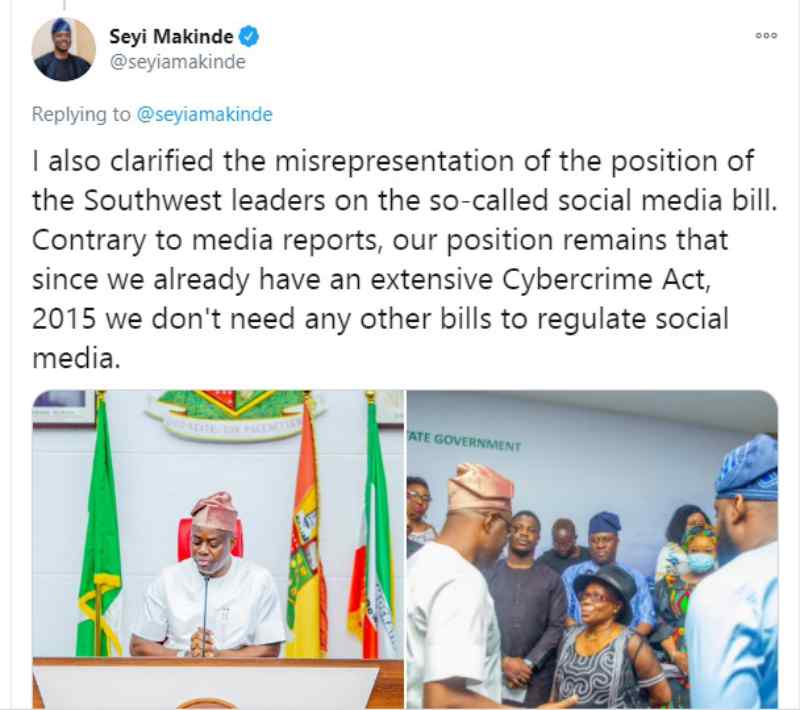Click the 'ATE GOVERNMENT' wall sign in photo
This screenshot has height=710, width=800.
tap(464, 442)
